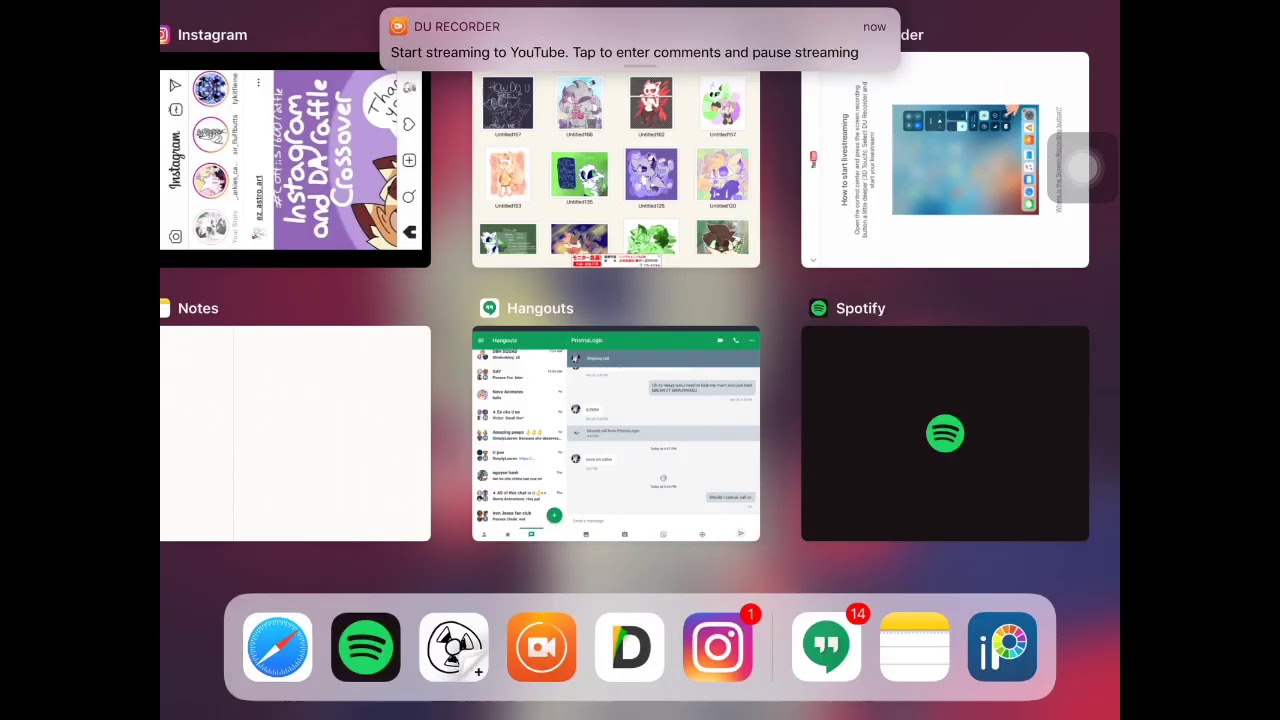The height and width of the screenshot is (720, 1280).
Task: Tap the Instagram heart activity icon
Action: 409,124
